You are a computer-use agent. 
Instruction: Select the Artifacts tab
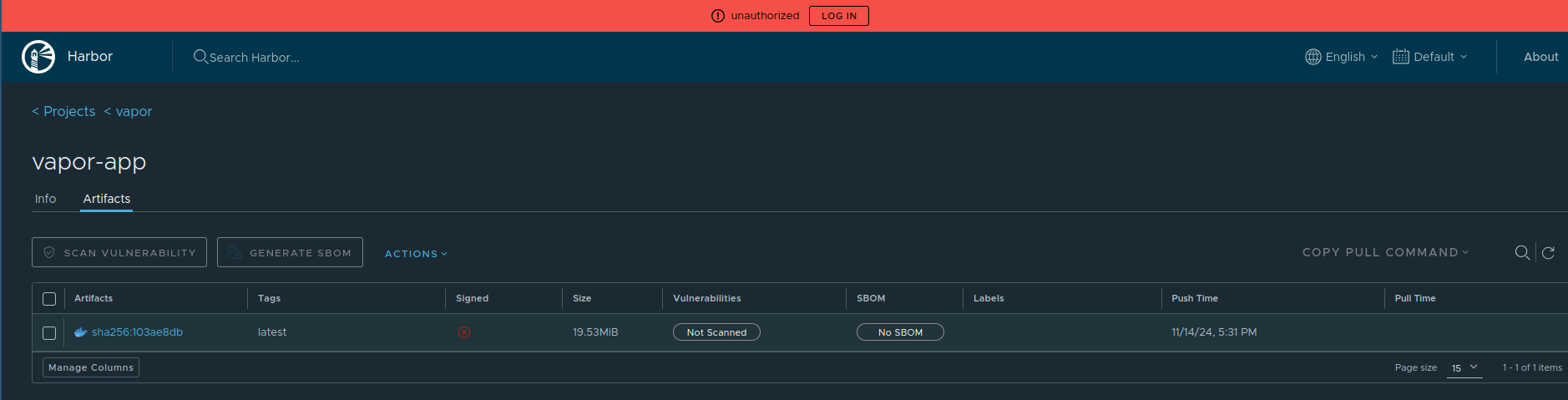coord(107,199)
